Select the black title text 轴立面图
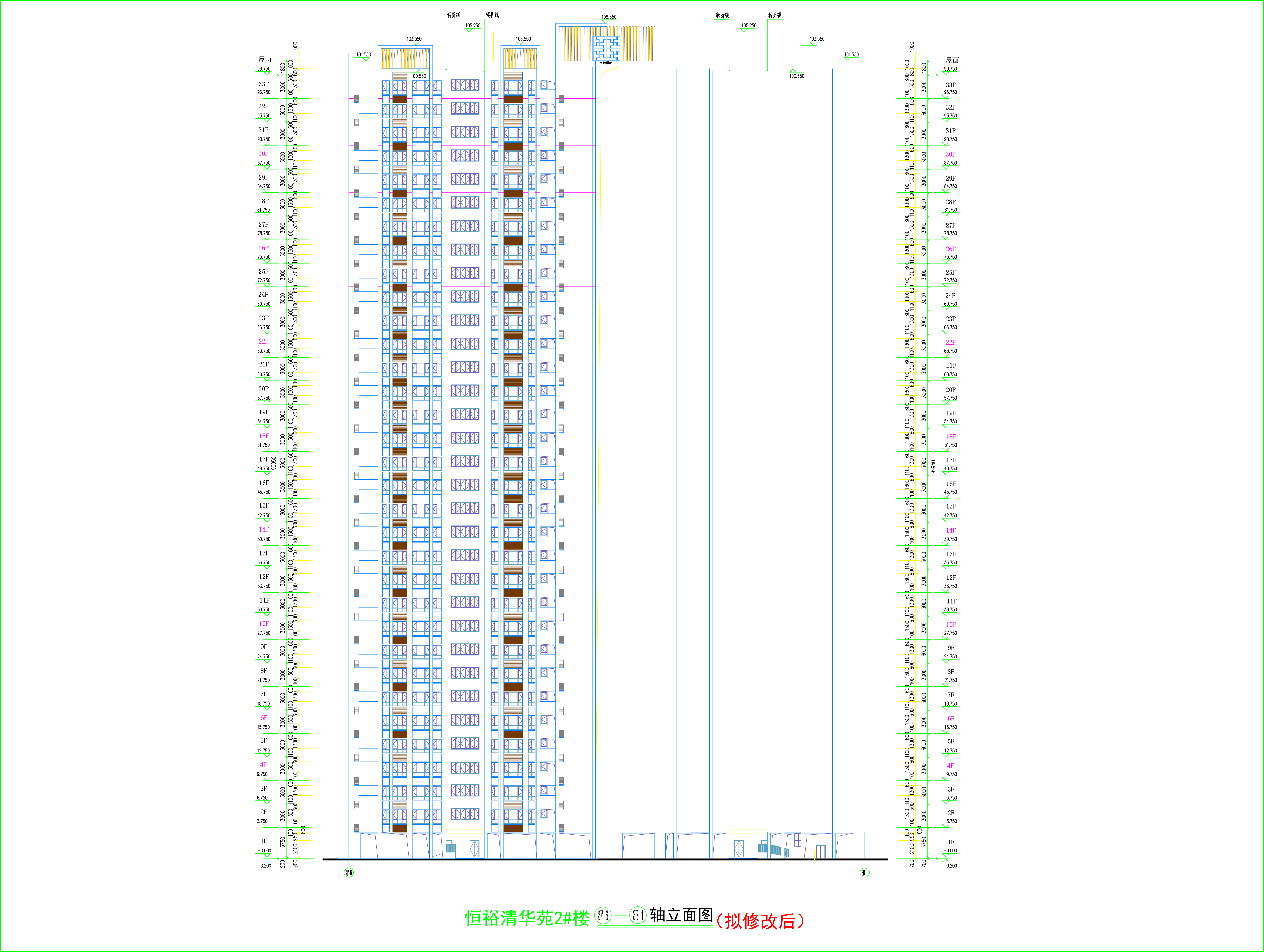 coord(681,915)
